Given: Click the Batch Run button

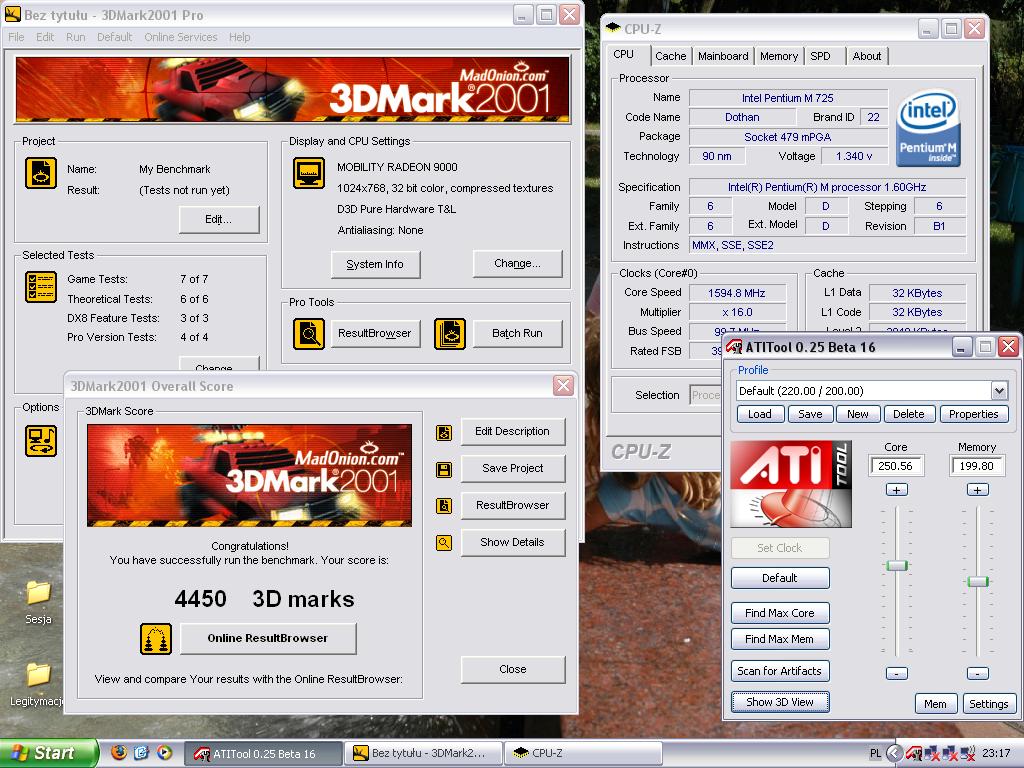Looking at the screenshot, I should tap(517, 334).
